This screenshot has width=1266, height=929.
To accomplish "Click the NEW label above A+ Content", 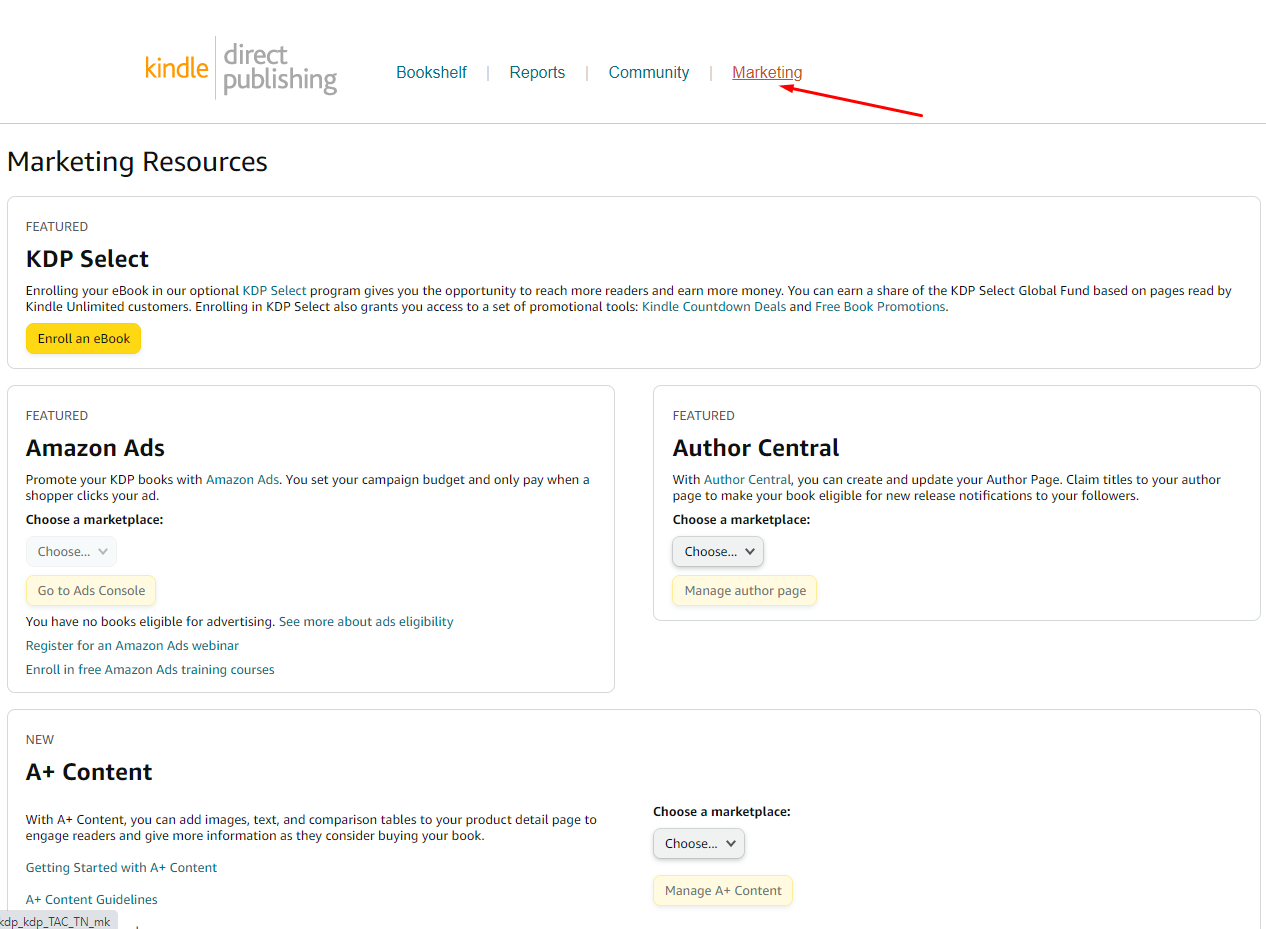I will click(x=40, y=740).
